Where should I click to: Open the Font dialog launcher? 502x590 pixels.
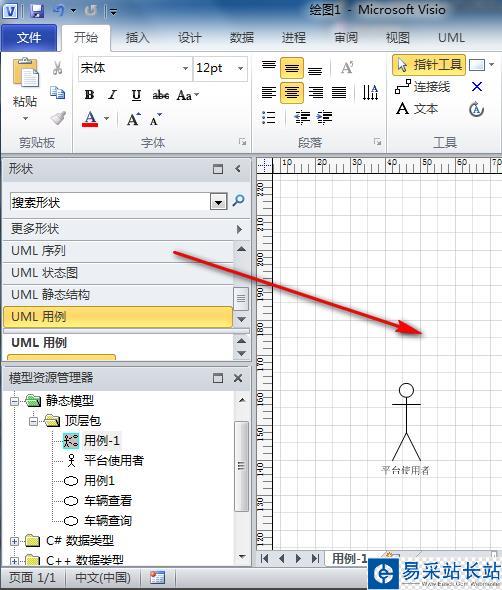coord(242,142)
